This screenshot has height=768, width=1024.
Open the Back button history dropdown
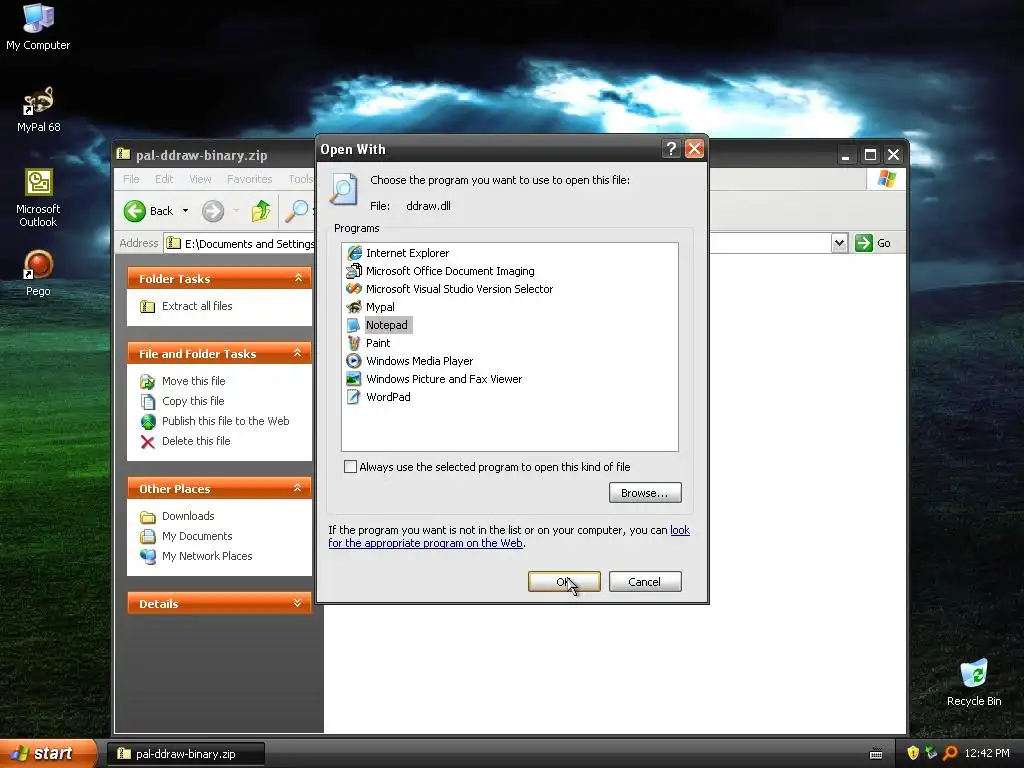click(x=185, y=211)
